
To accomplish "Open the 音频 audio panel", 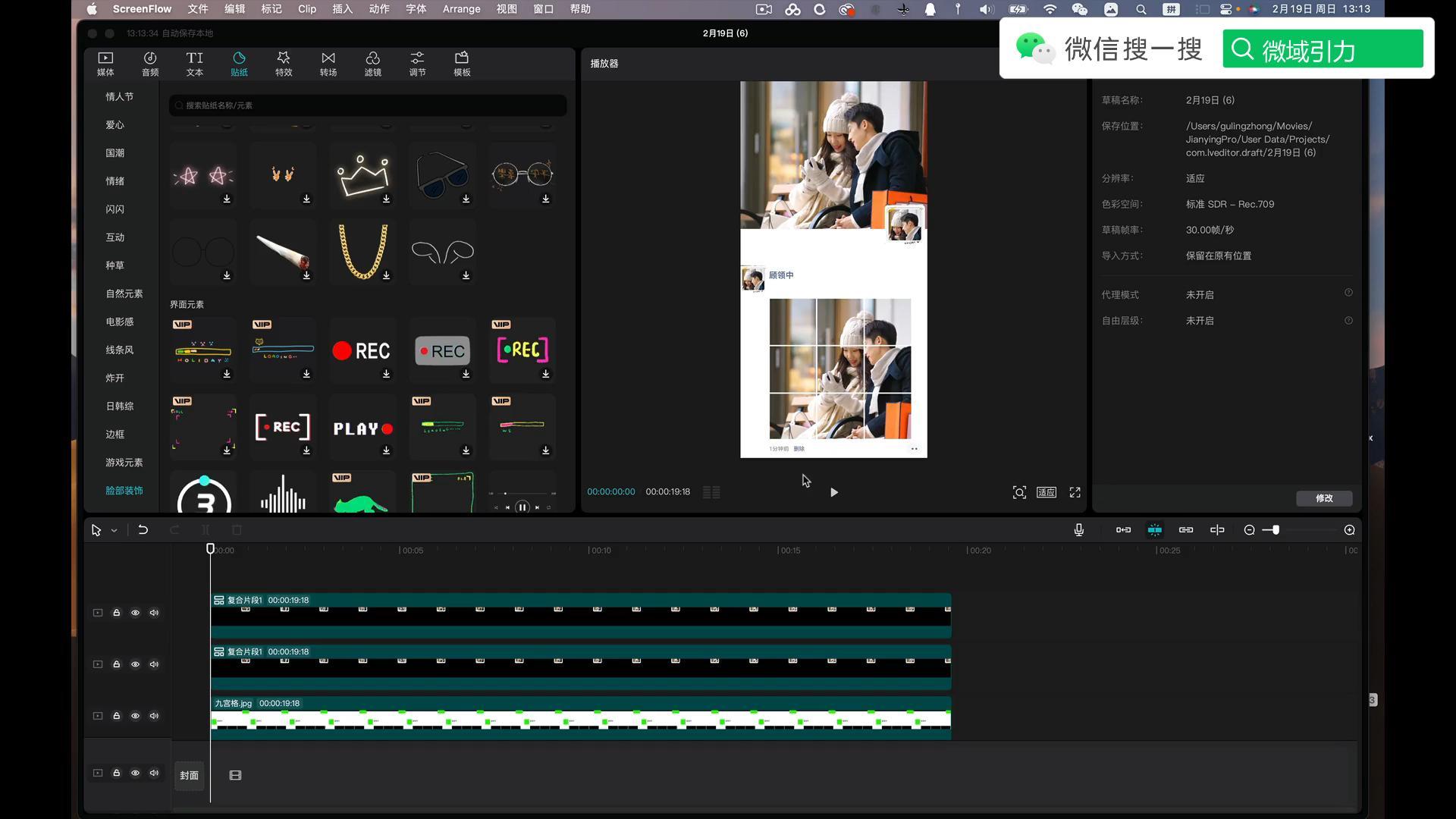I will [150, 64].
